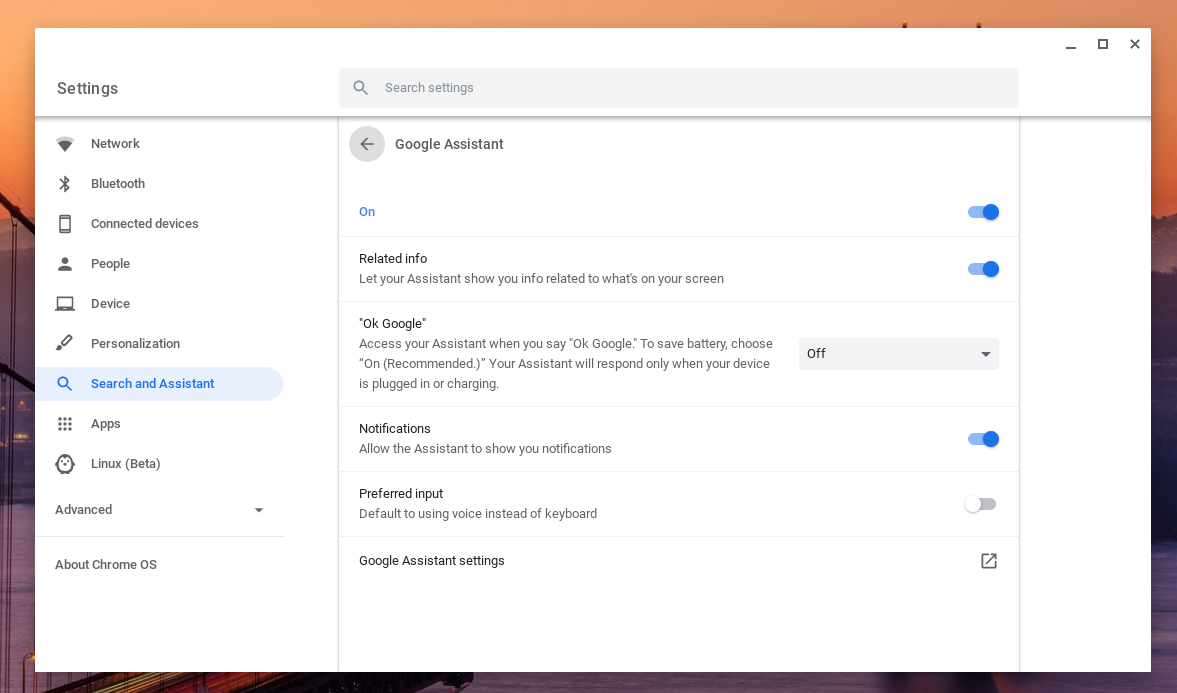
Task: Select the Connected devices phone icon
Action: point(65,224)
